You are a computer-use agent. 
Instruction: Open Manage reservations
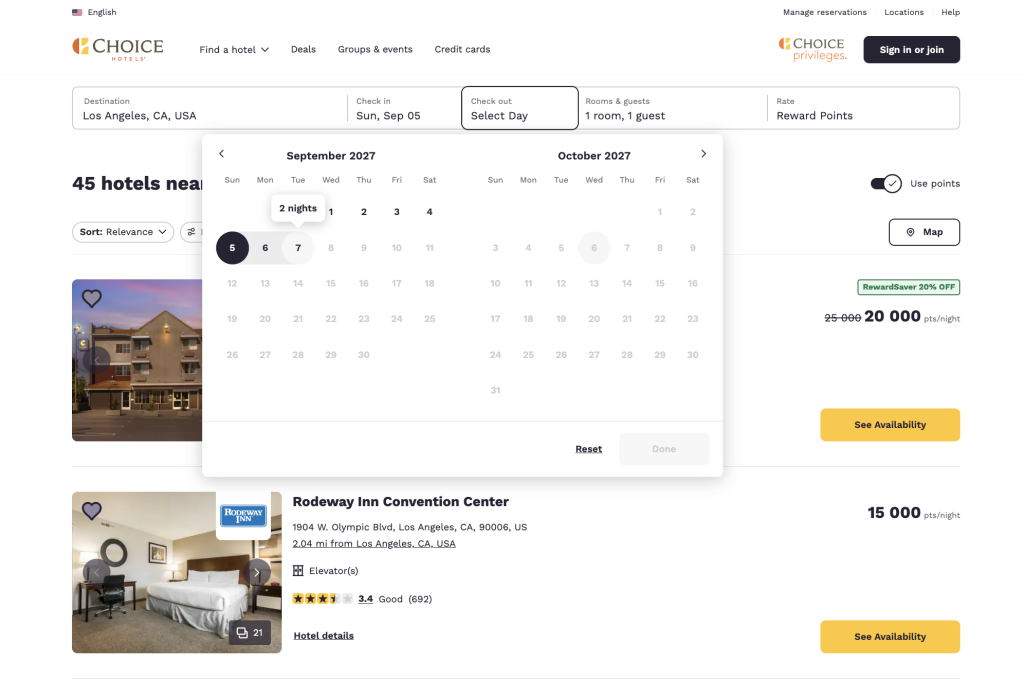pos(825,12)
